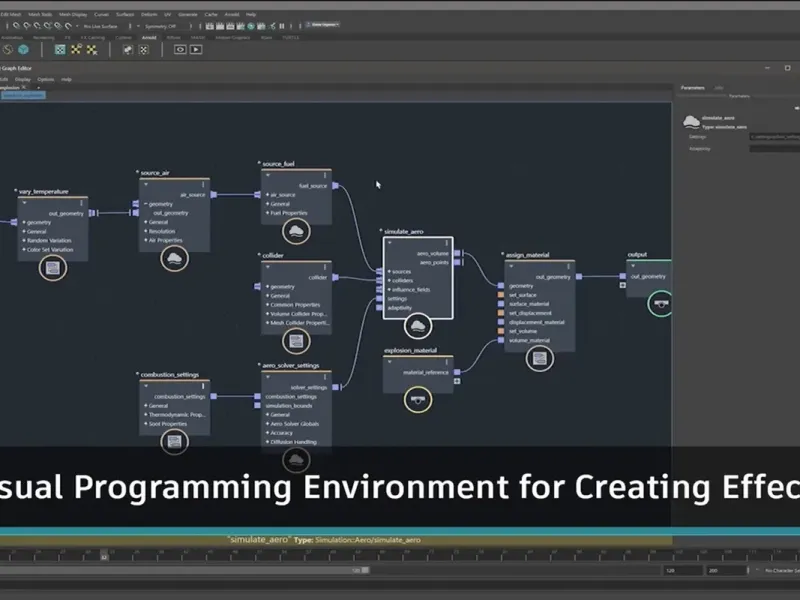Click the icon below vary_temperature node

[53, 267]
